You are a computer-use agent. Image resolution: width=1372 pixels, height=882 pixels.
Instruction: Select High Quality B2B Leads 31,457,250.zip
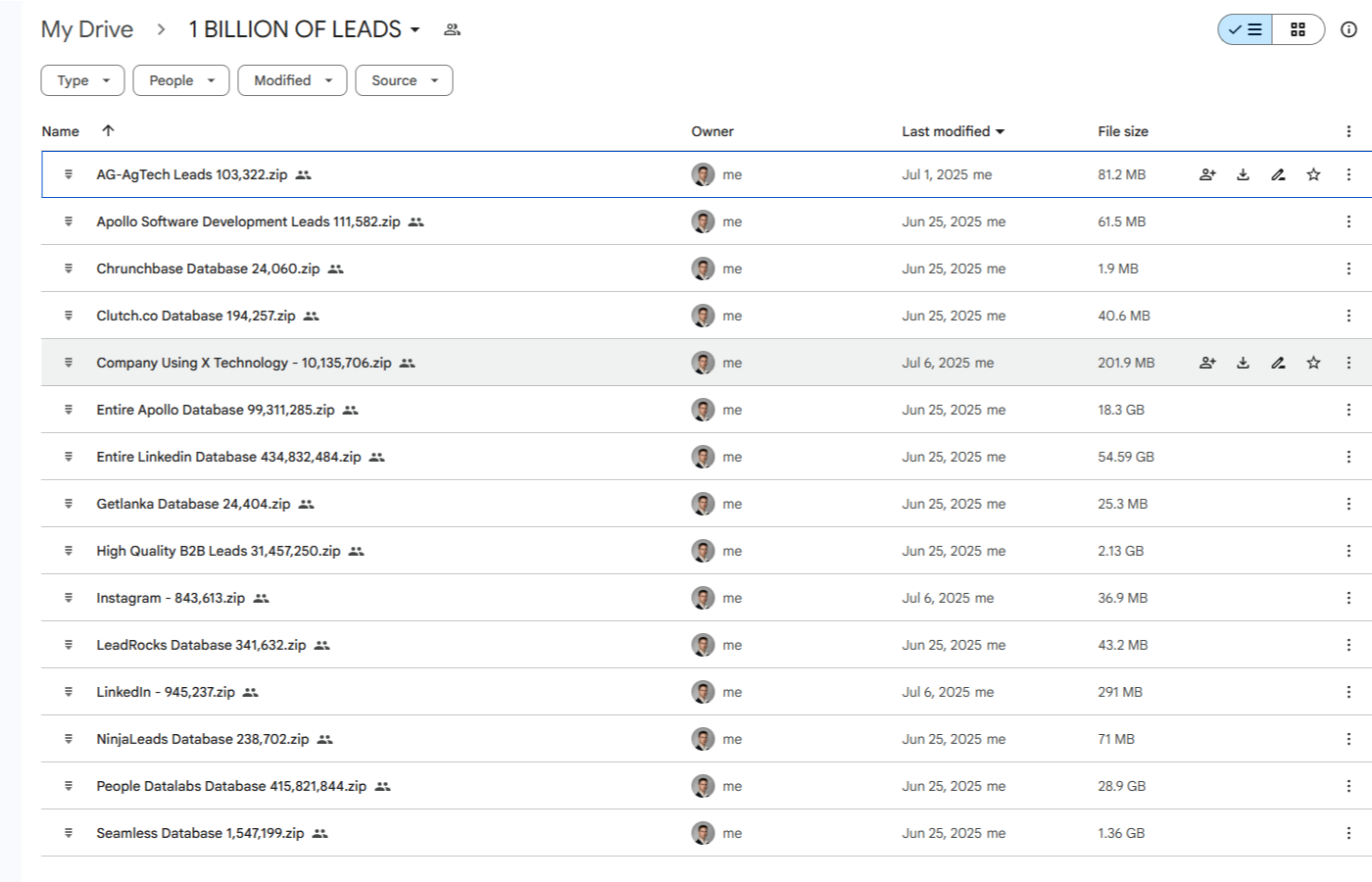(219, 551)
